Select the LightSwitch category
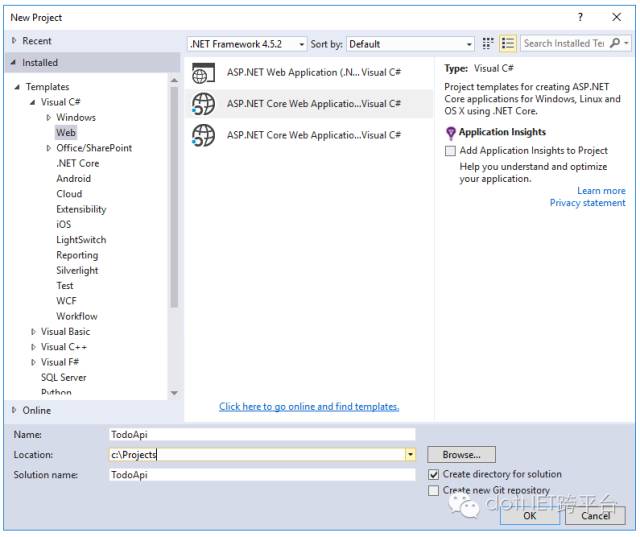 81,240
